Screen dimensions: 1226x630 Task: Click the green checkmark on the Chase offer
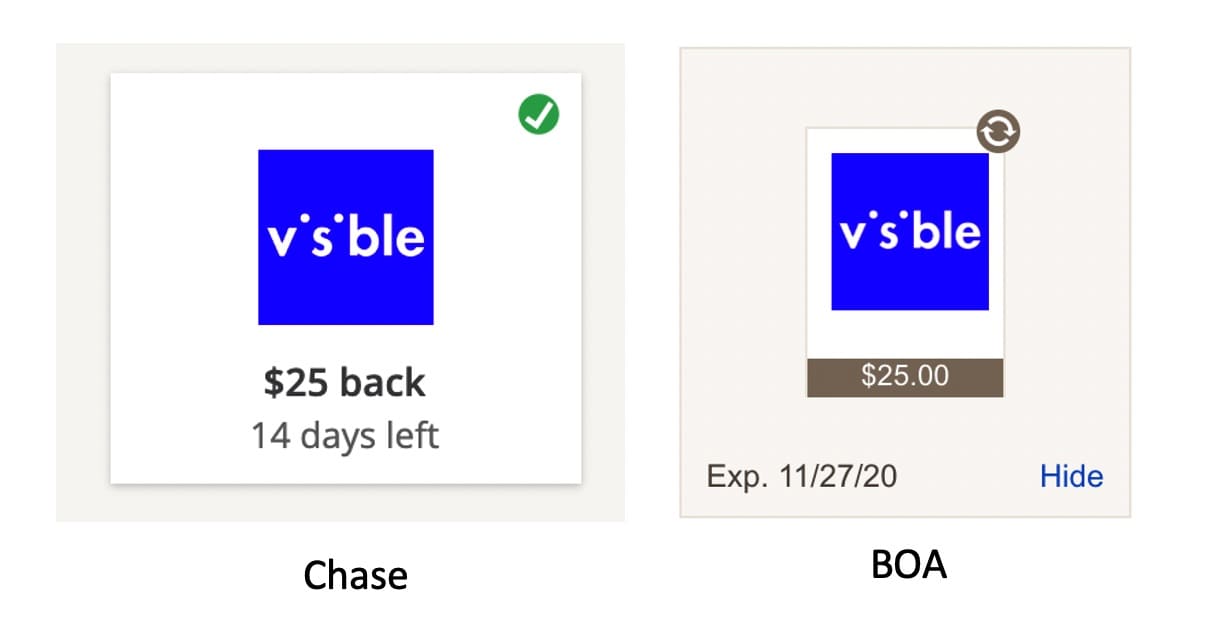539,117
